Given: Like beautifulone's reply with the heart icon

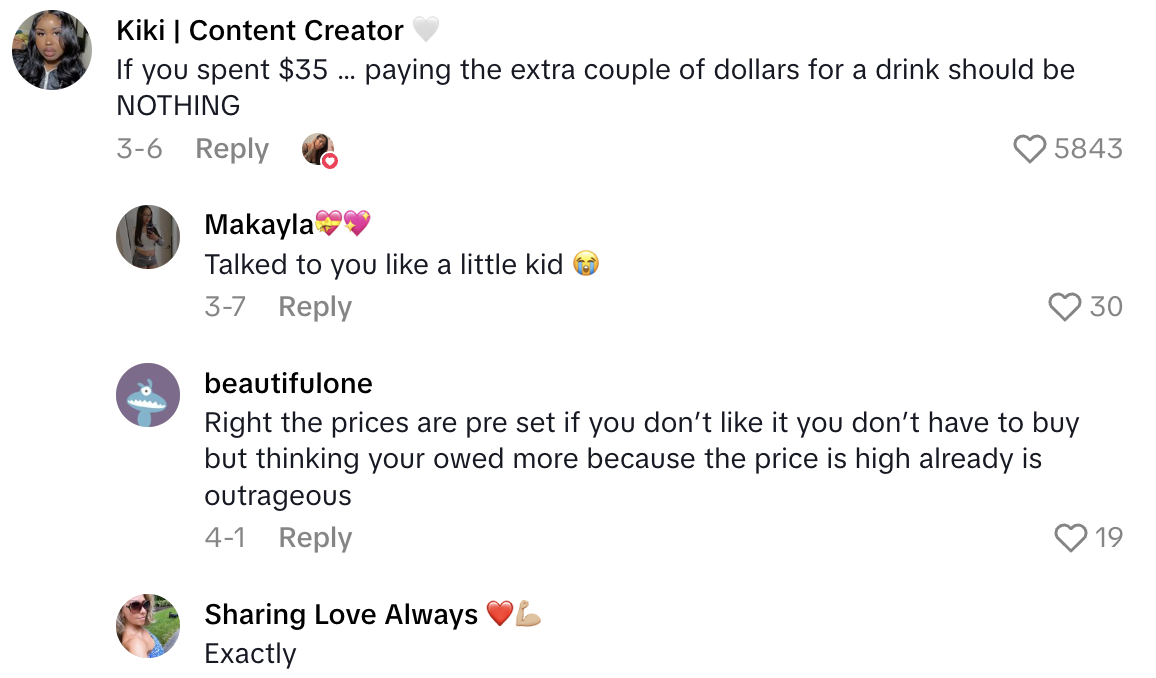Looking at the screenshot, I should 1071,538.
